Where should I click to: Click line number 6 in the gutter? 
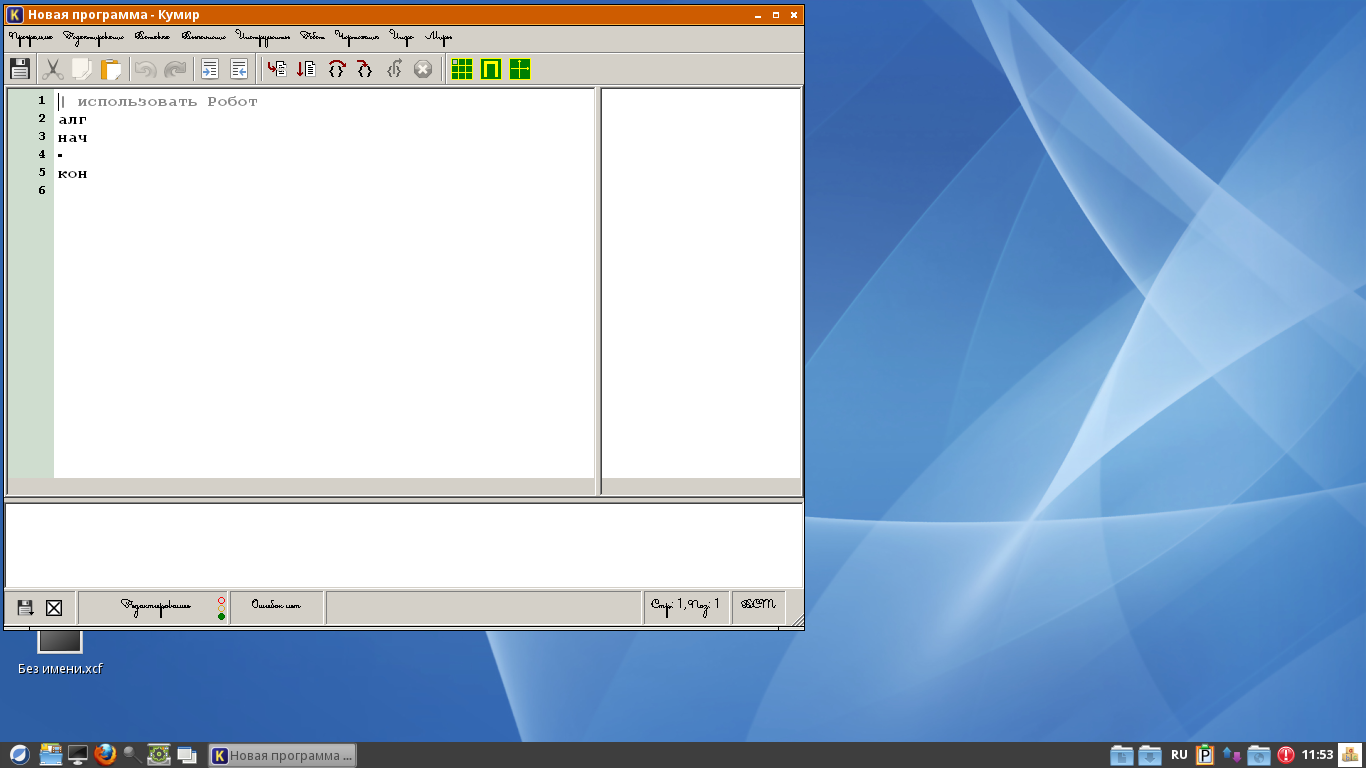point(42,190)
